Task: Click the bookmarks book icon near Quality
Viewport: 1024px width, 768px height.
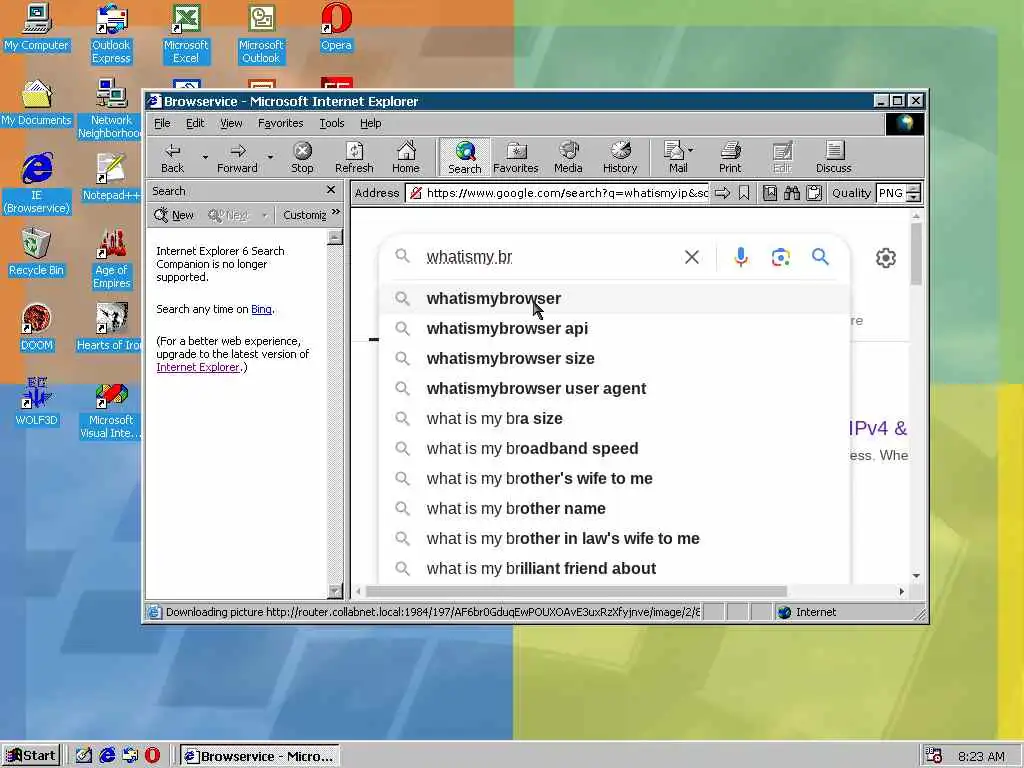Action: point(770,193)
